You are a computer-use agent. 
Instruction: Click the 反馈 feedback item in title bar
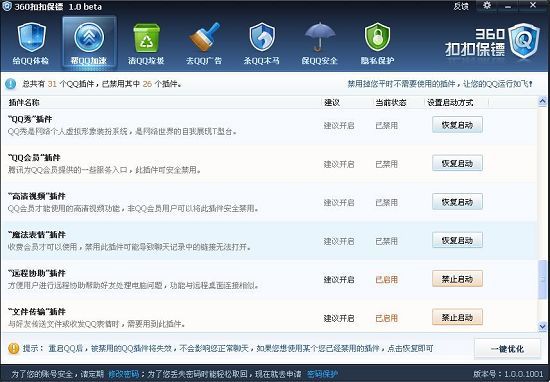click(x=461, y=6)
